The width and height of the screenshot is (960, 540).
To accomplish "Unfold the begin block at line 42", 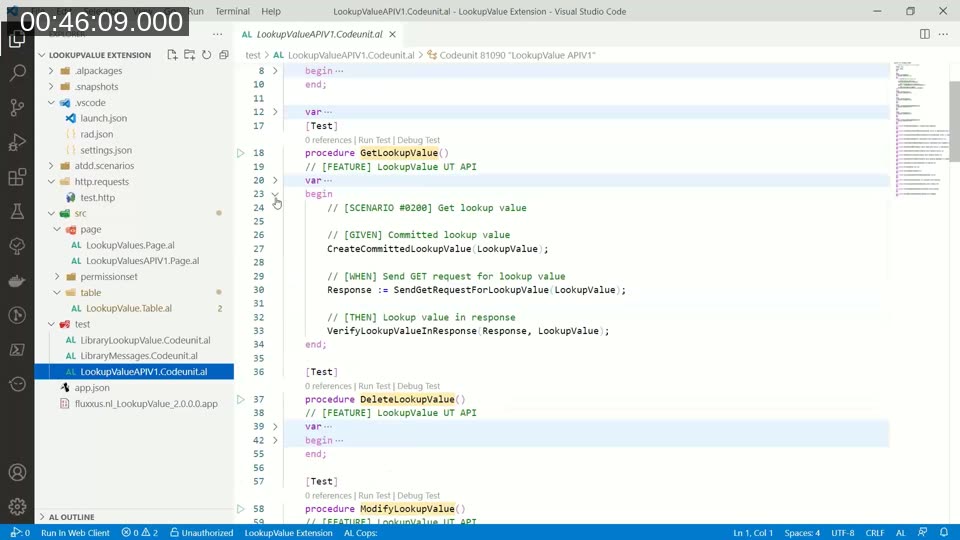I will pyautogui.click(x=275, y=440).
